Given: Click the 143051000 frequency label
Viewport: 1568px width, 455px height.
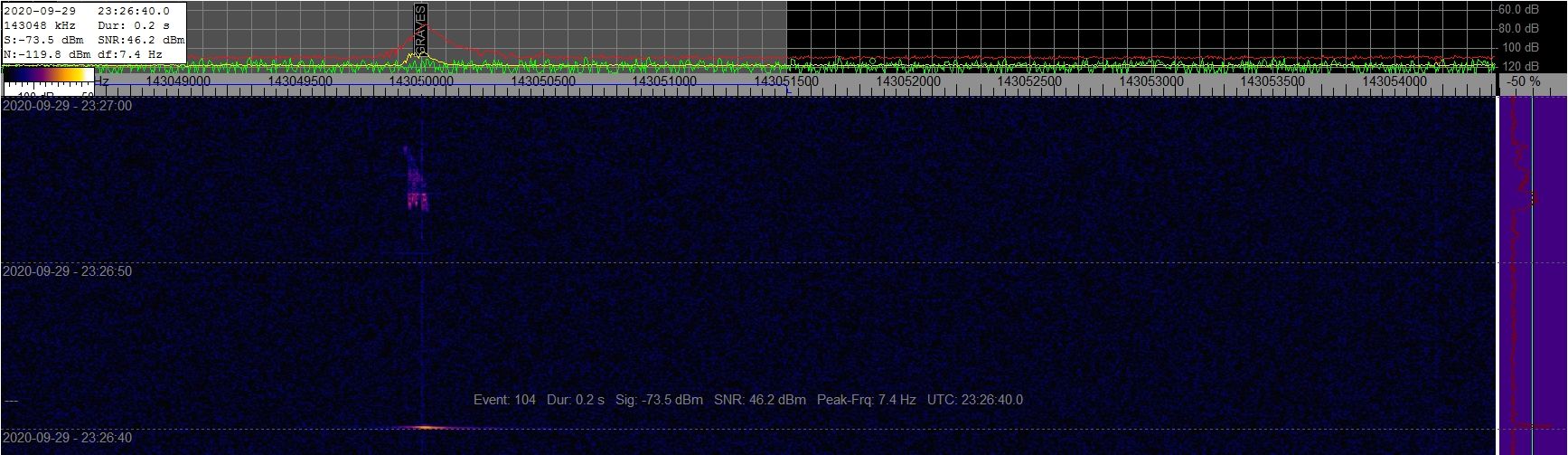Looking at the screenshot, I should (x=664, y=81).
